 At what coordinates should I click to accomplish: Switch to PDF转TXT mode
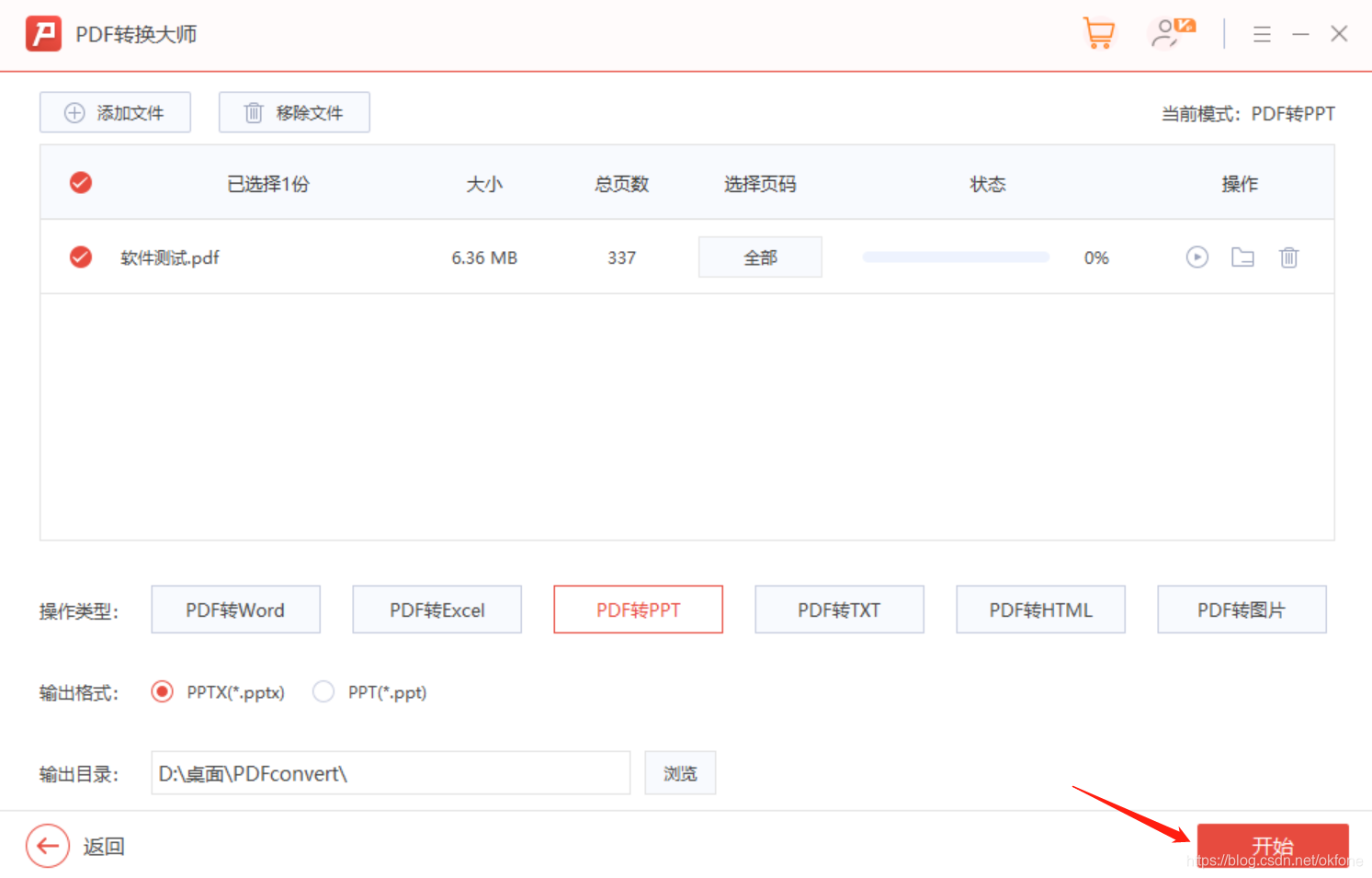(839, 610)
